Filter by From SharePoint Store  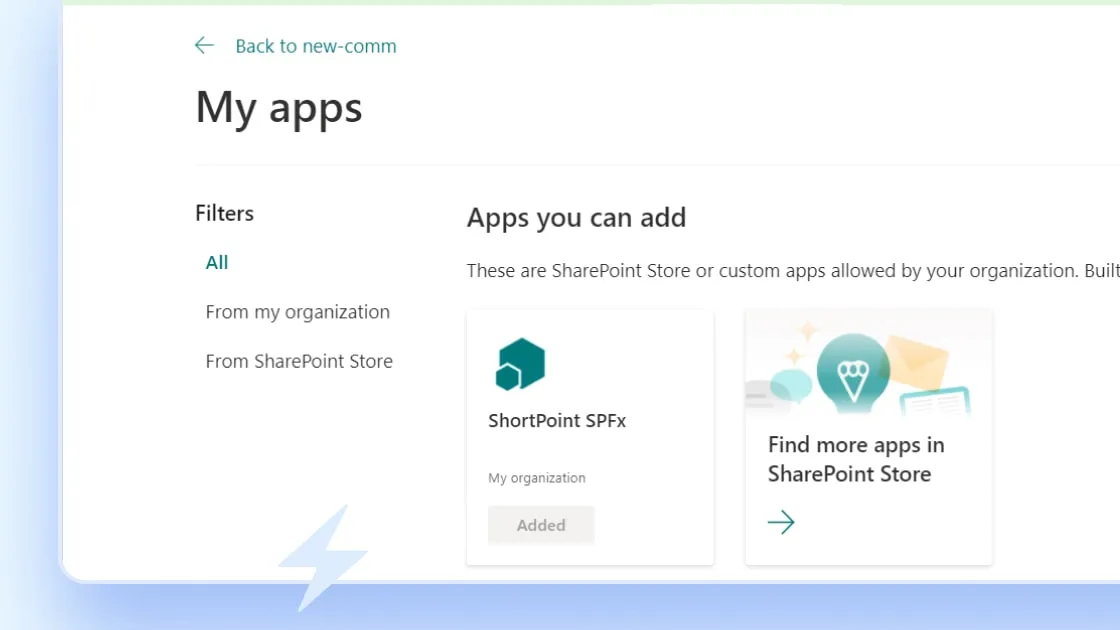pos(299,361)
